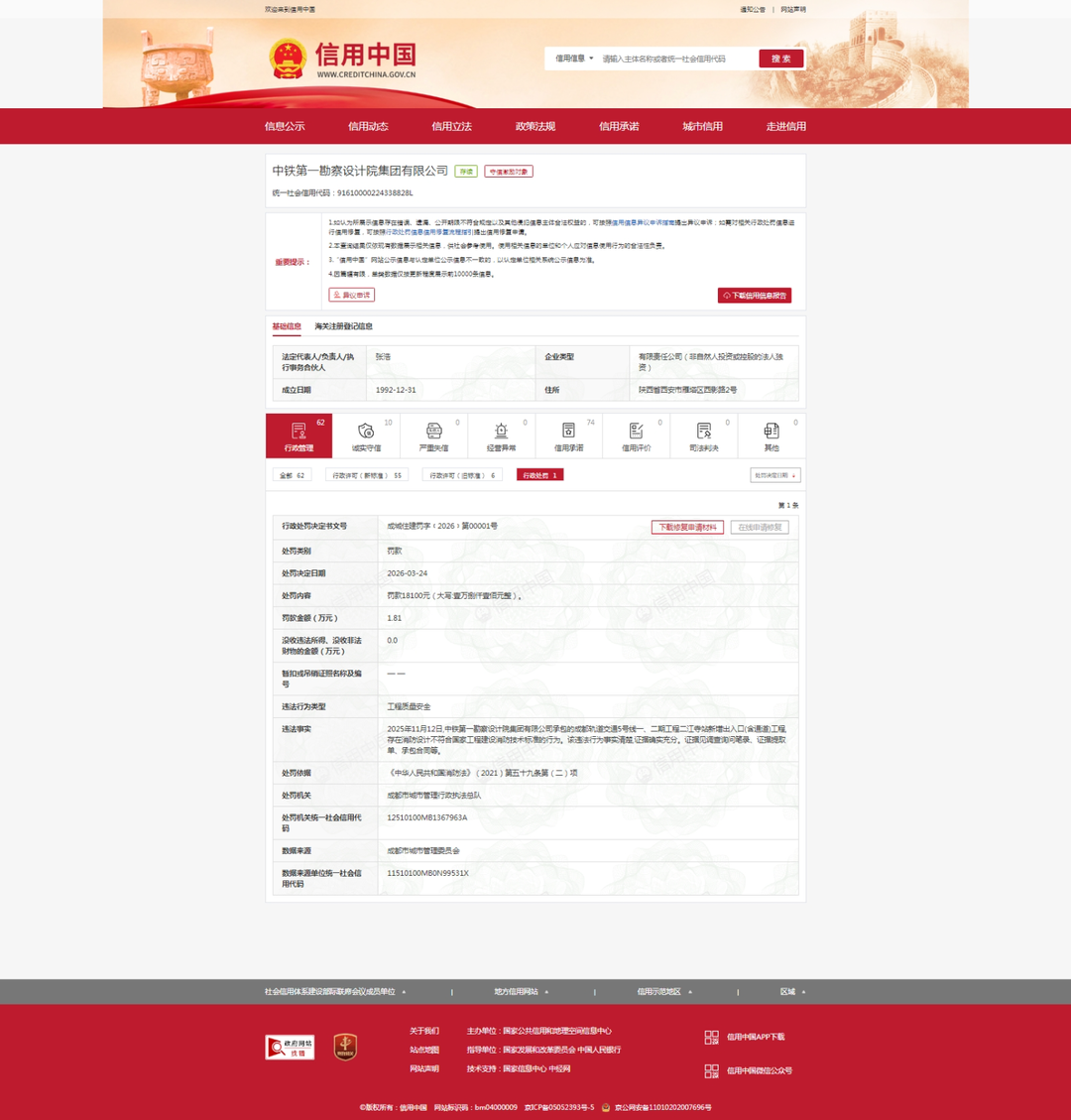Open the 信用承诺 category icon
The image size is (1071, 1120).
click(568, 431)
